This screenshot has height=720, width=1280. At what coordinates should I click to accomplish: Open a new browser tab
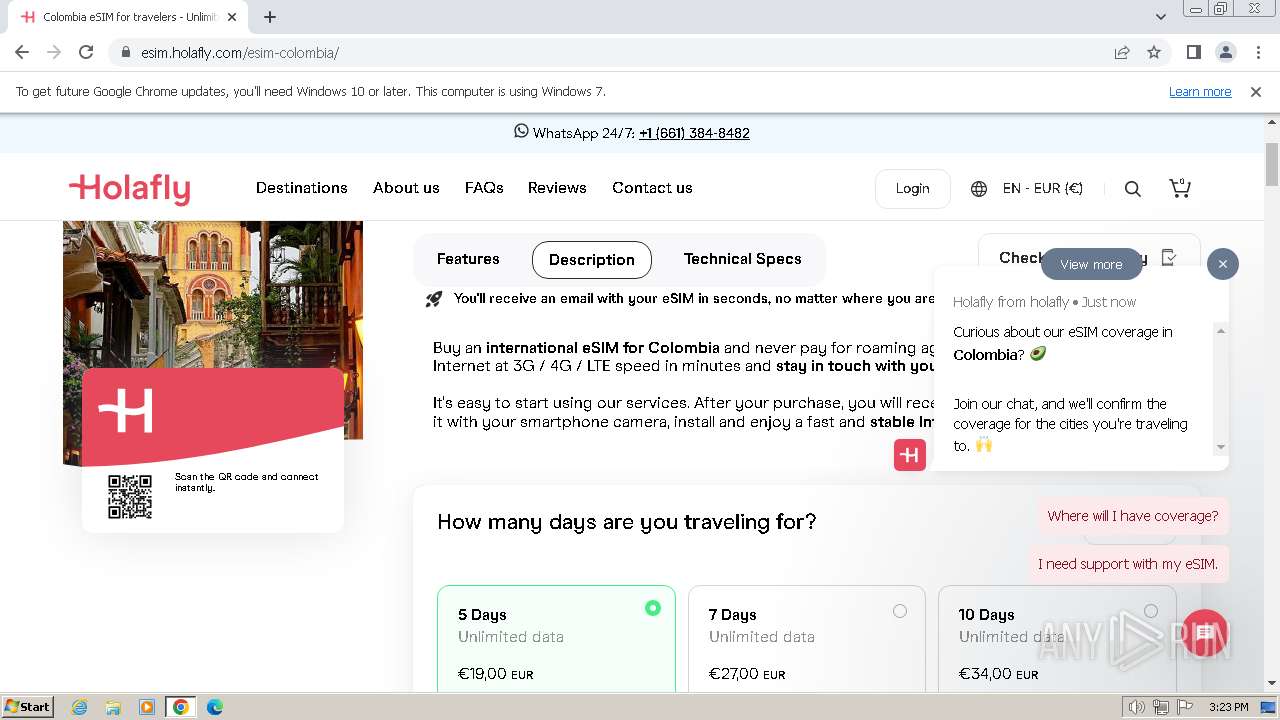coord(270,17)
